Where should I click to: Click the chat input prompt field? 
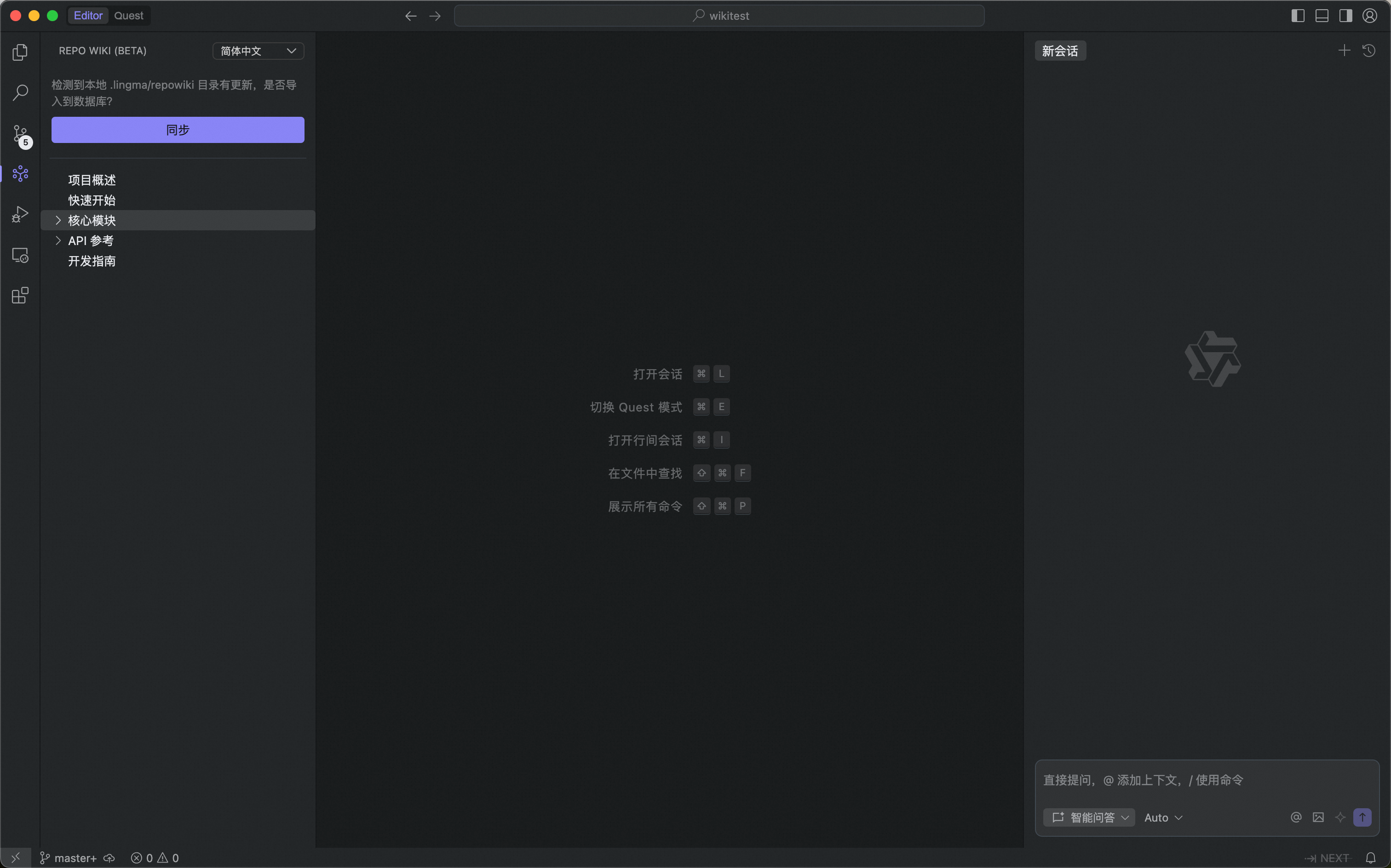tap(1206, 780)
